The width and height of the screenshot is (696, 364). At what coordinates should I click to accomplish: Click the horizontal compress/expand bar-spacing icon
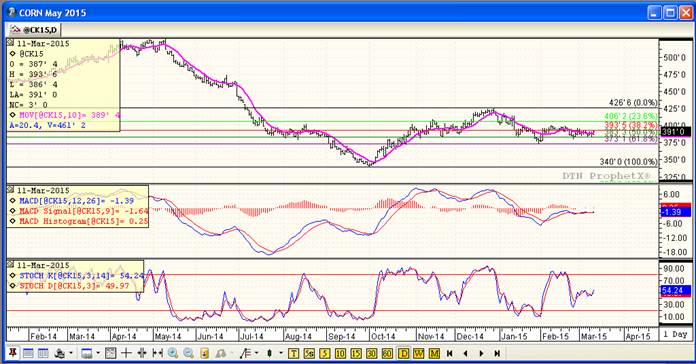(157, 353)
